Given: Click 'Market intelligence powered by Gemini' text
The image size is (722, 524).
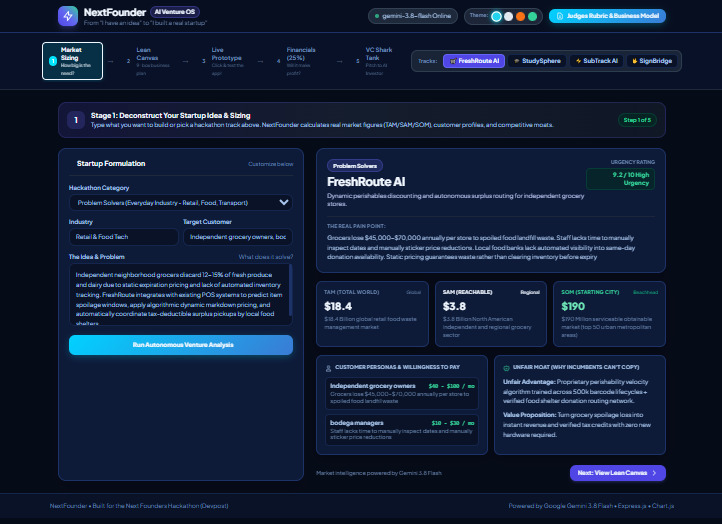Looking at the screenshot, I should point(378,473).
